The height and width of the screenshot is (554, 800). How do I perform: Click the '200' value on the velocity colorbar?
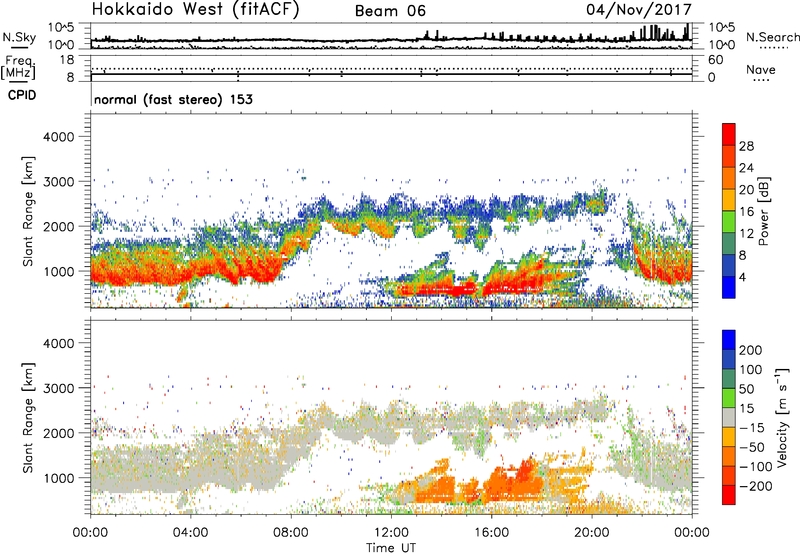(x=751, y=350)
